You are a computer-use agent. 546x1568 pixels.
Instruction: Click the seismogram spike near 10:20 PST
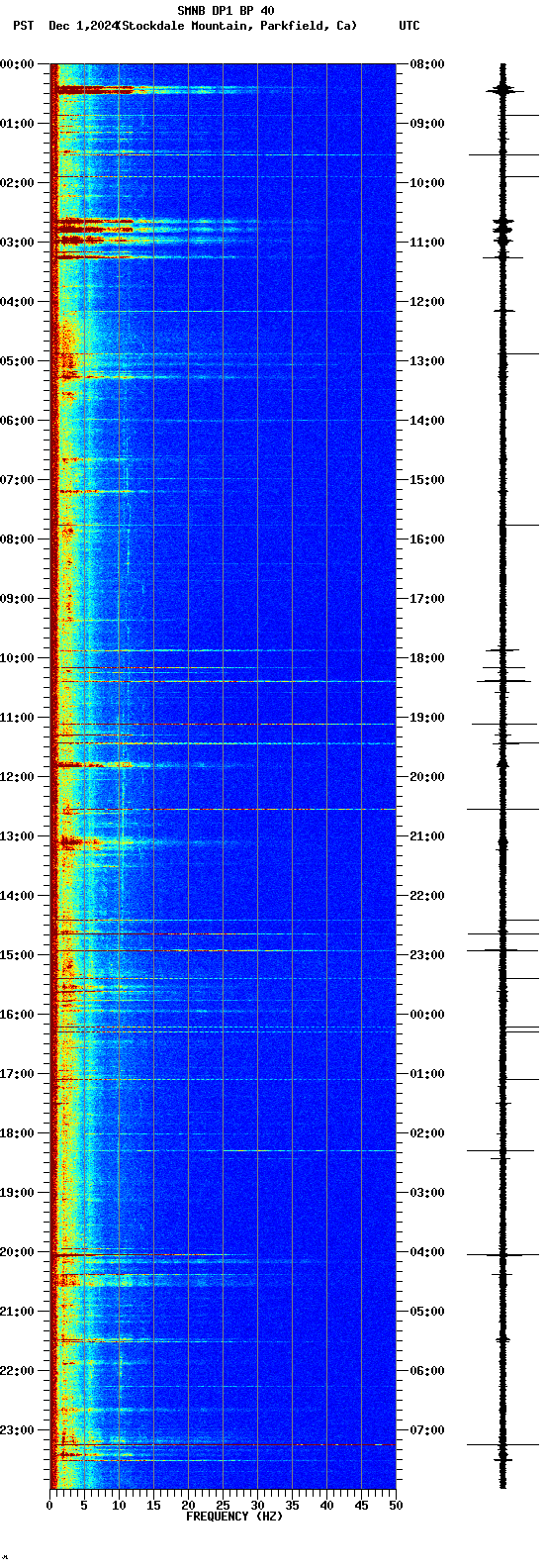coord(503,681)
